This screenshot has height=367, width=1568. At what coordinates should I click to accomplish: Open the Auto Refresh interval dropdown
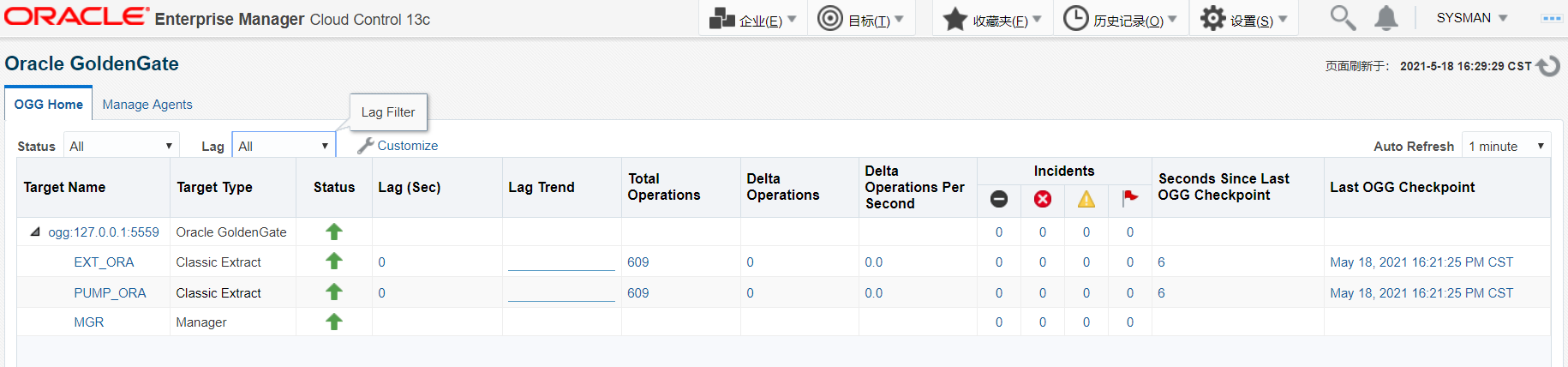pyautogui.click(x=1505, y=147)
